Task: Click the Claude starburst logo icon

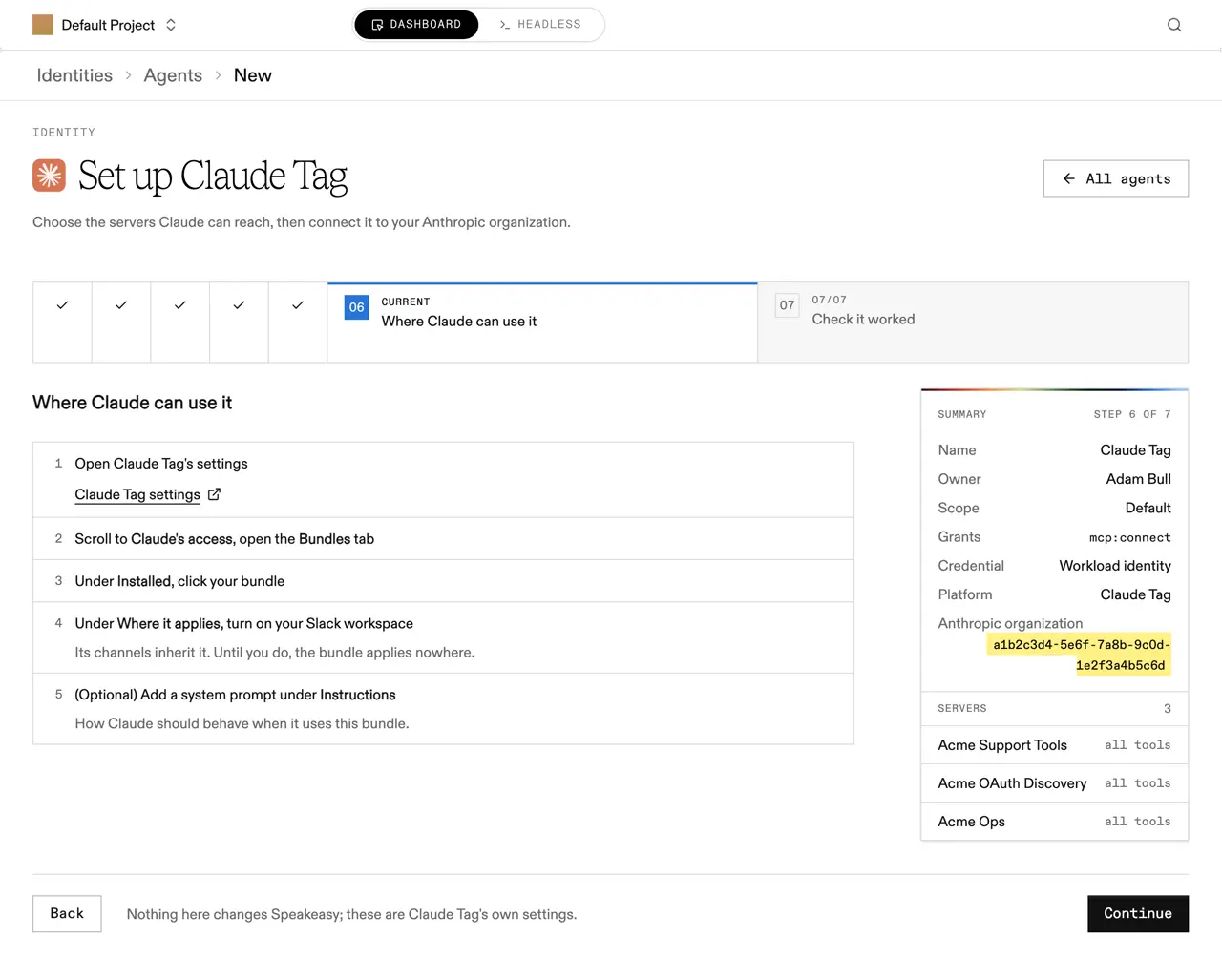Action: point(49,176)
